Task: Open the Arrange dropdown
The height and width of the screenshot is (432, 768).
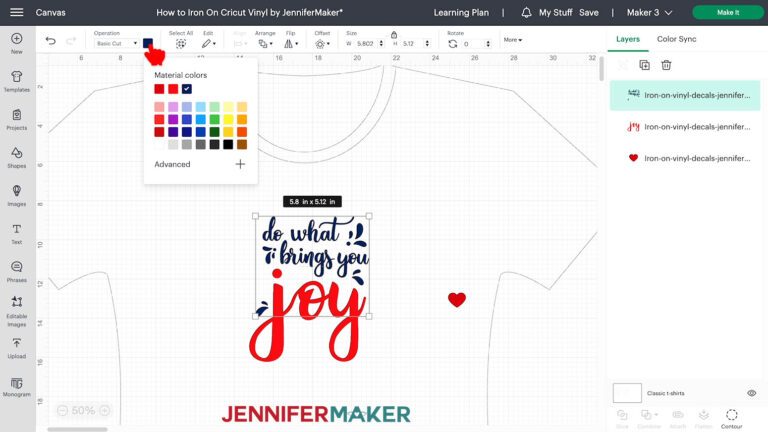Action: click(265, 44)
